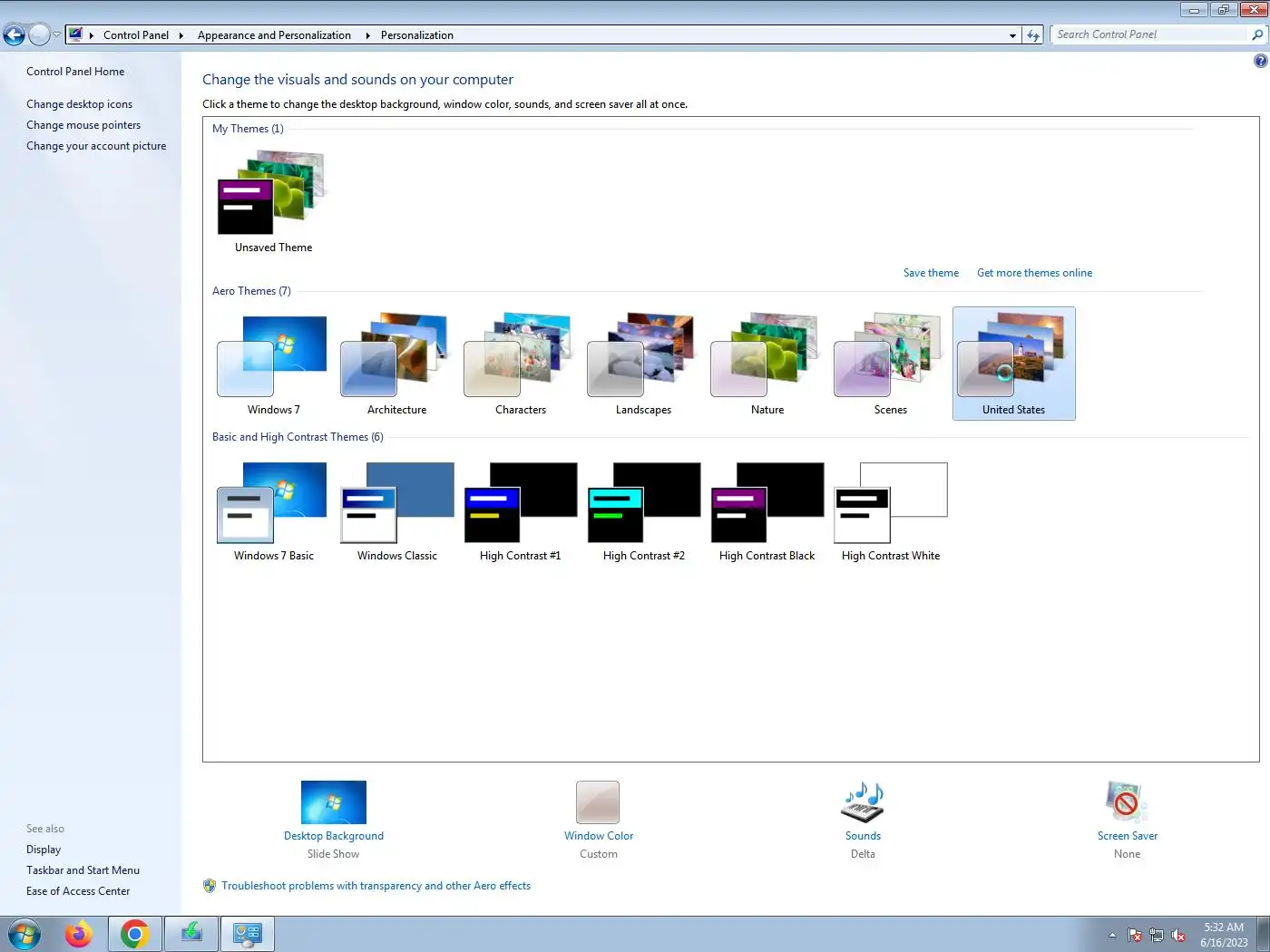Screen dimensions: 1270x952
Task: Open the Action Center flag icon
Action: pos(1135,935)
